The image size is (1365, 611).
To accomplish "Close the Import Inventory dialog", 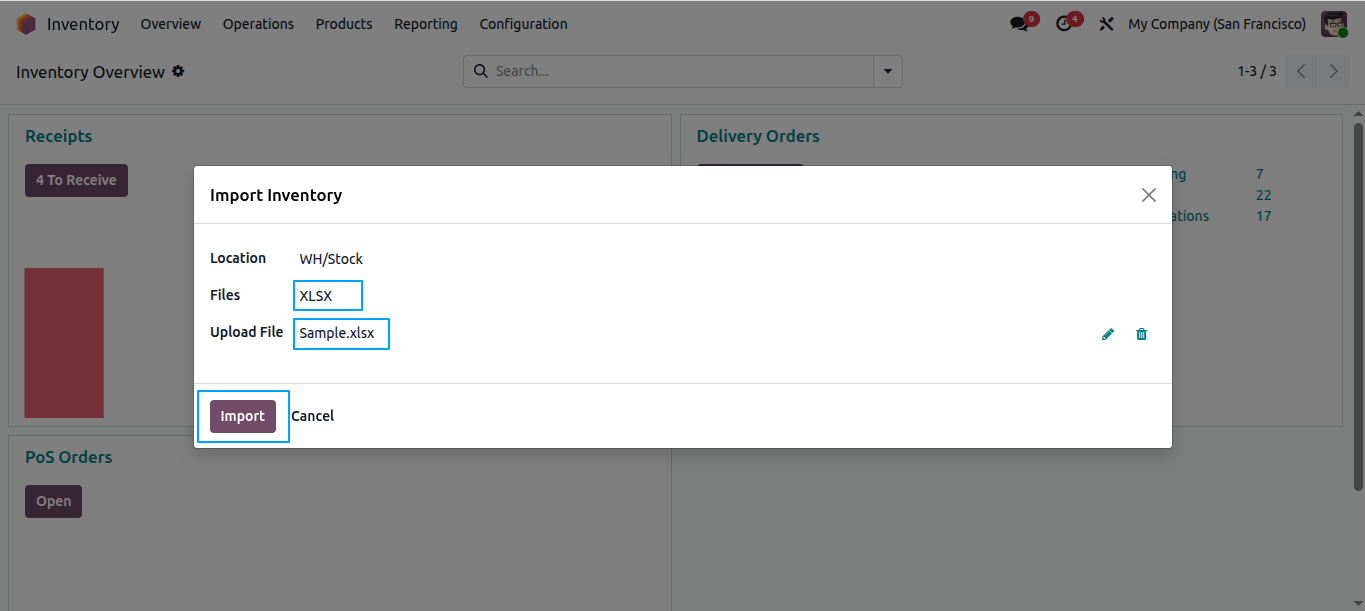I will (x=1149, y=195).
